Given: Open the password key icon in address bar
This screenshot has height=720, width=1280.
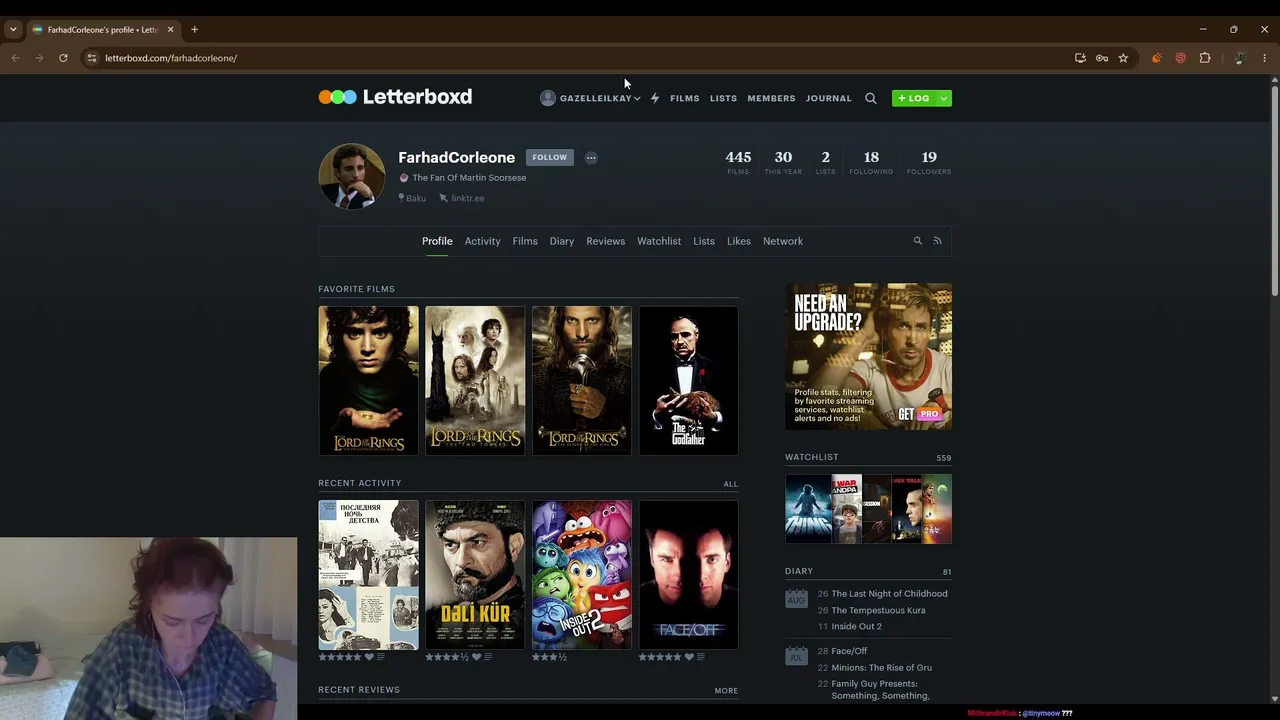Looking at the screenshot, I should point(1102,58).
